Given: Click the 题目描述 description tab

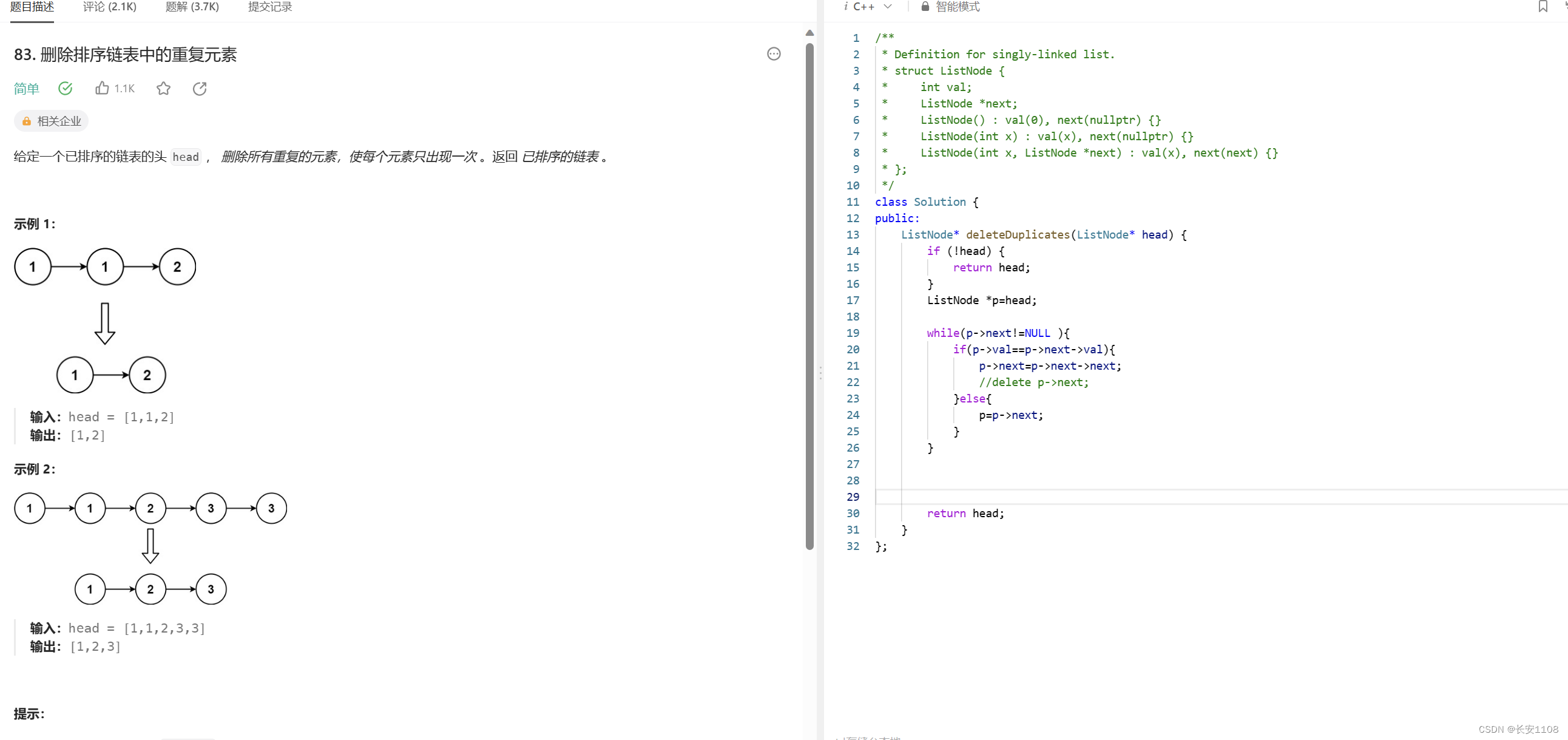Looking at the screenshot, I should pos(32,7).
